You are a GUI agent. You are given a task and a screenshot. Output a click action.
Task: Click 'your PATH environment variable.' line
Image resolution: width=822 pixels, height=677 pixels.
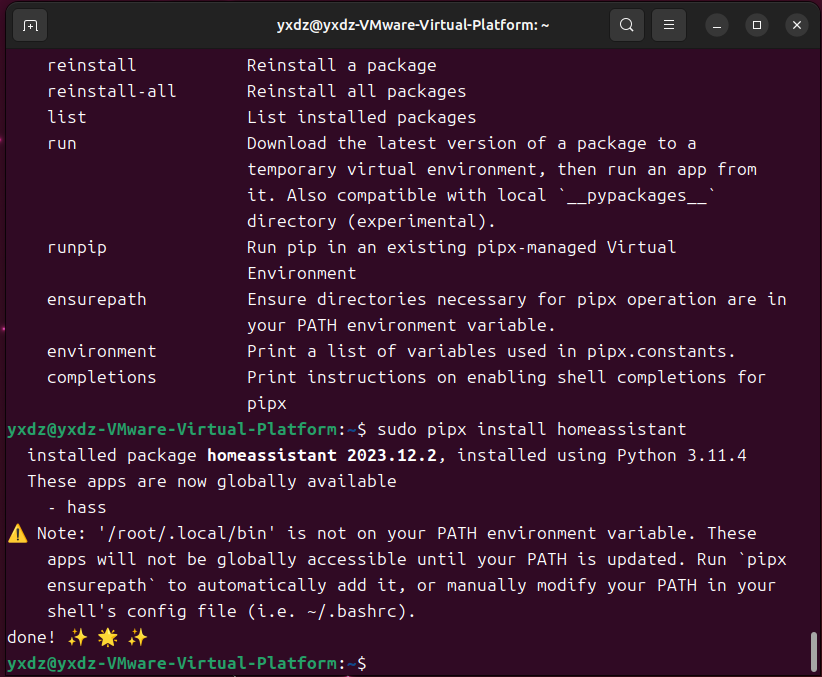point(401,326)
